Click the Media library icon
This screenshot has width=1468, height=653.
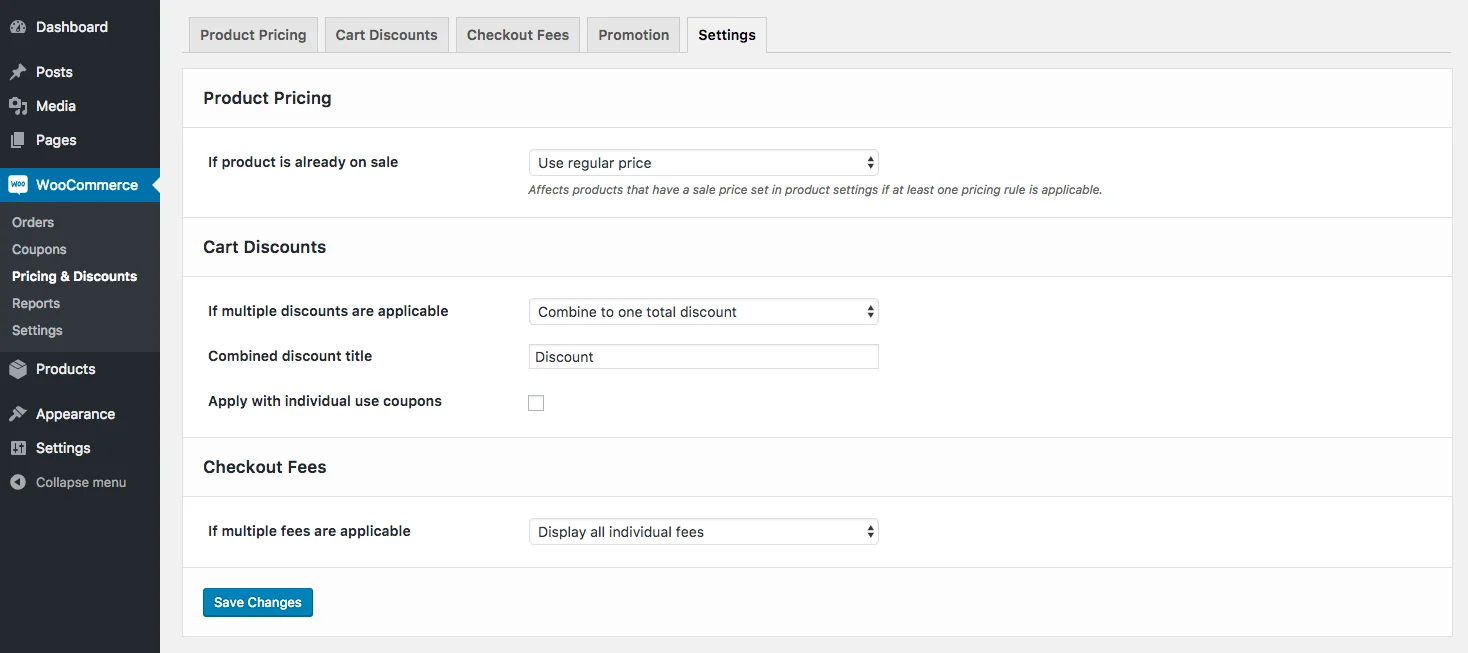click(18, 106)
